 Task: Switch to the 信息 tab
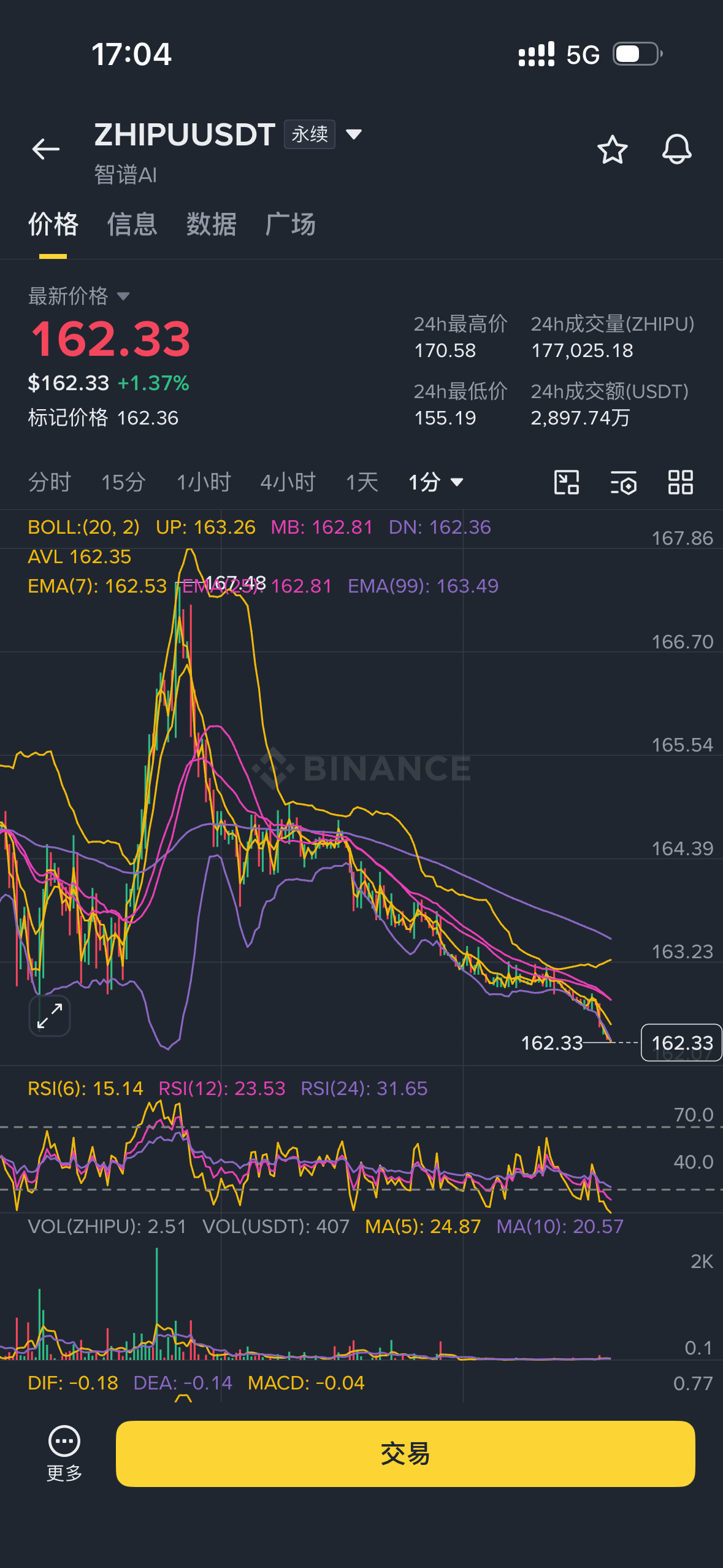pyautogui.click(x=132, y=224)
